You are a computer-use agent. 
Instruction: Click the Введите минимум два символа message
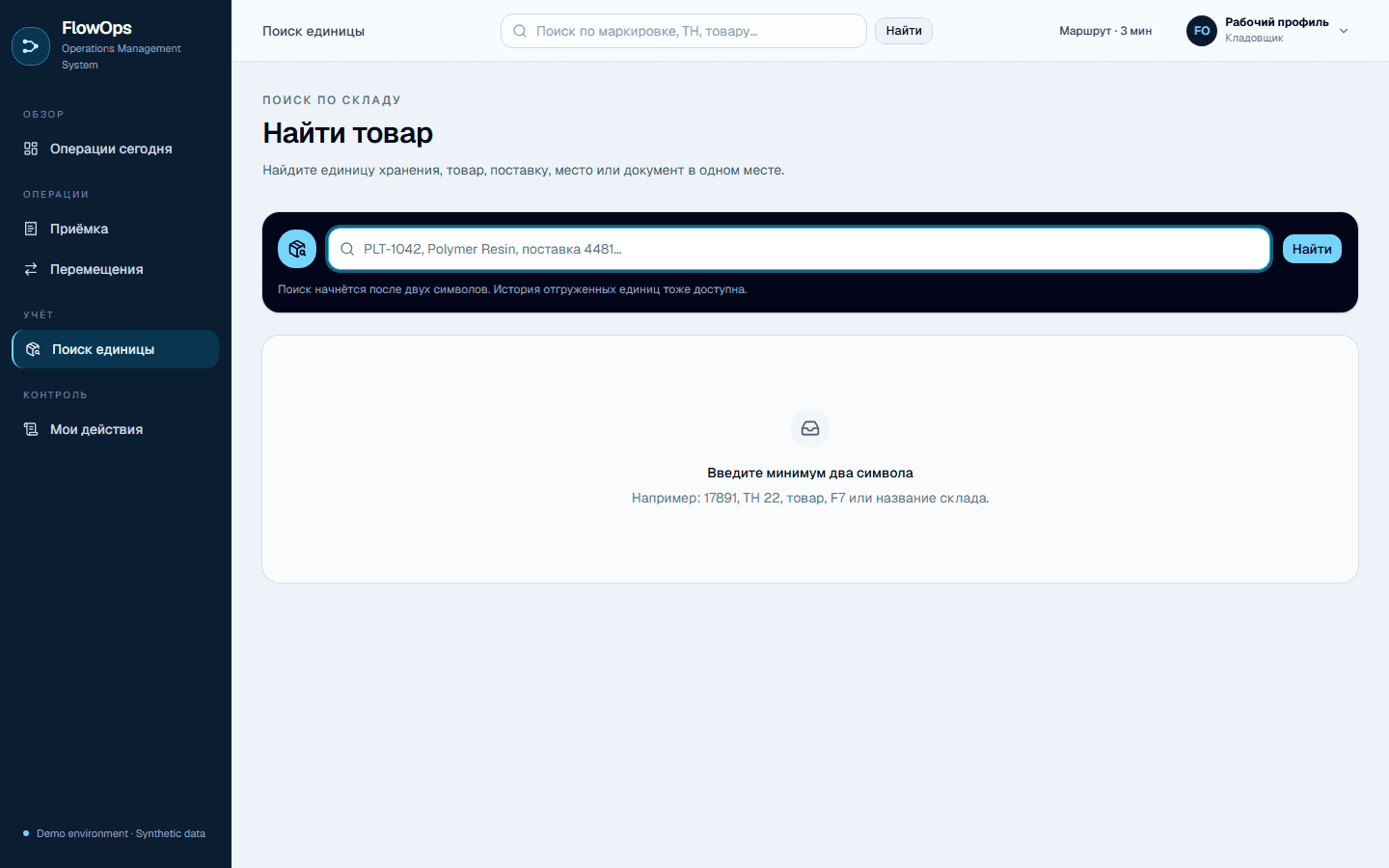pyautogui.click(x=810, y=473)
